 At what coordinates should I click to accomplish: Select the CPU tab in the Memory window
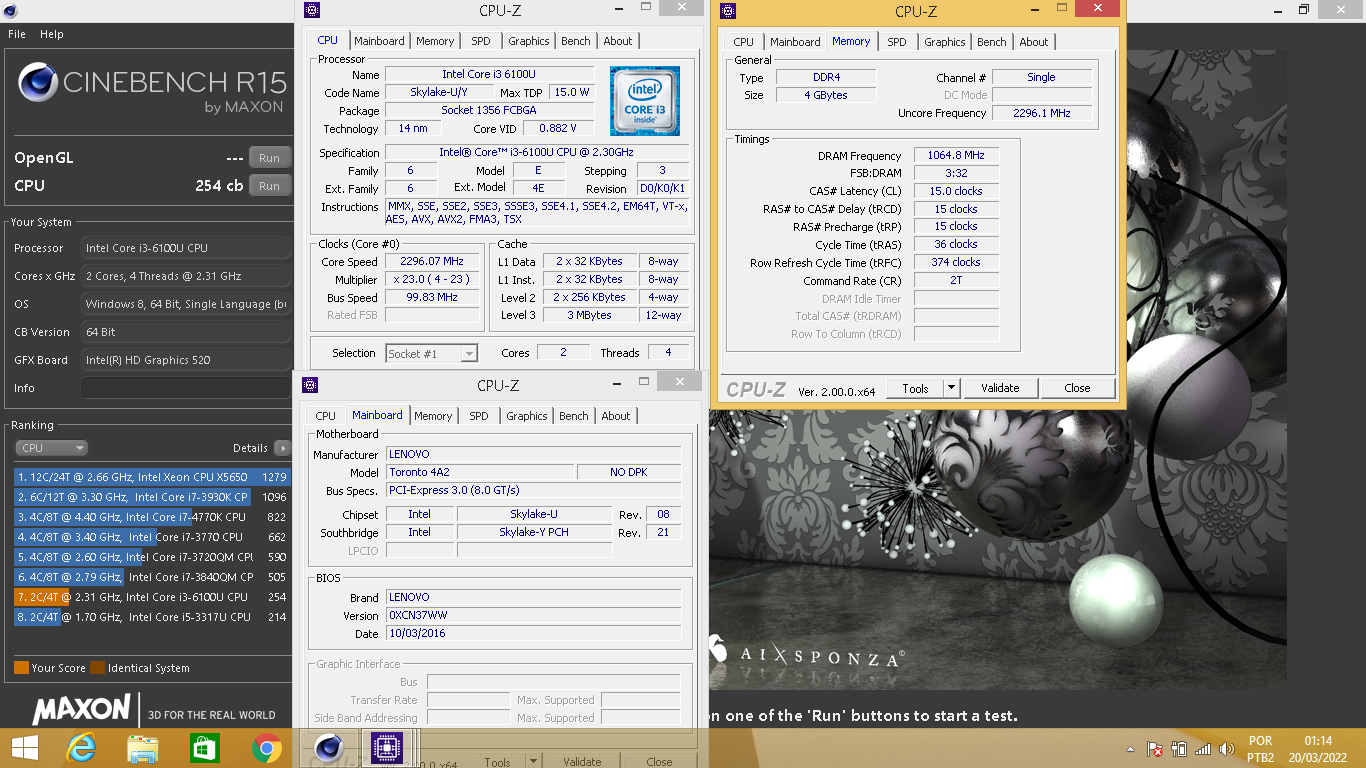[x=744, y=42]
